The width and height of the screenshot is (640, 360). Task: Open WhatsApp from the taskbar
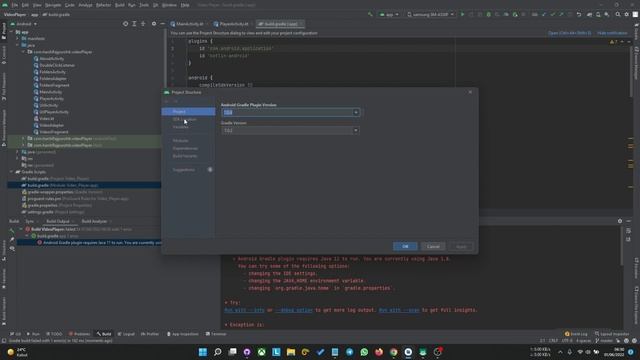[x=364, y=352]
